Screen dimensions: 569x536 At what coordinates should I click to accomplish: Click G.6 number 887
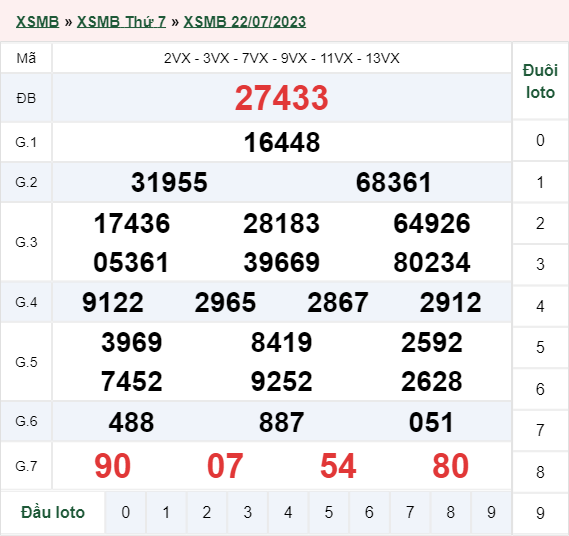282,422
